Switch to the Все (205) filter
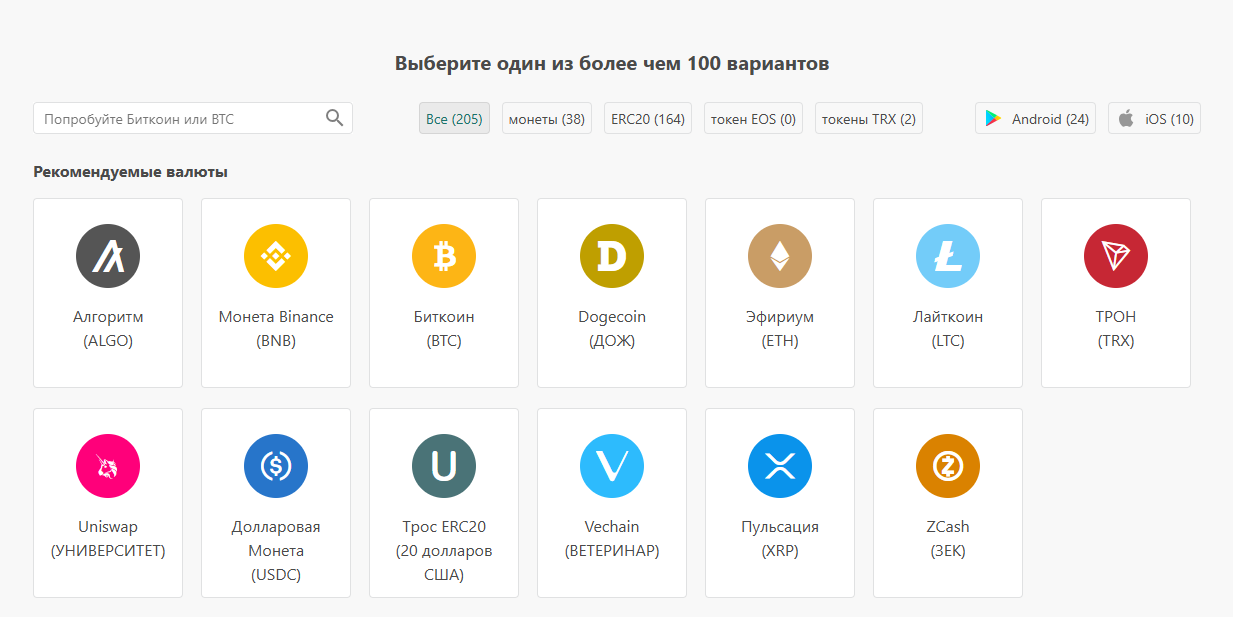The height and width of the screenshot is (617, 1233). (x=454, y=119)
